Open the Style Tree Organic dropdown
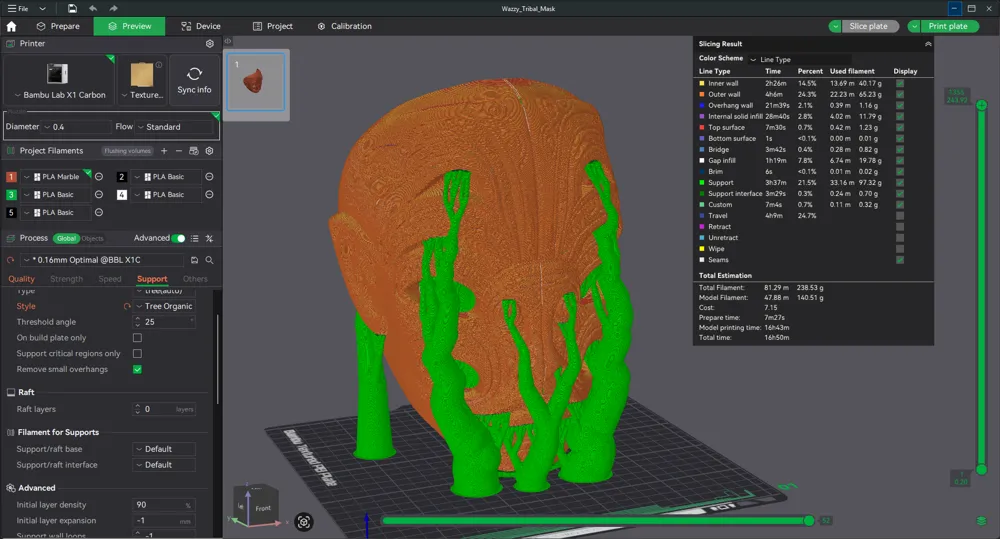1000x539 pixels. tap(164, 306)
